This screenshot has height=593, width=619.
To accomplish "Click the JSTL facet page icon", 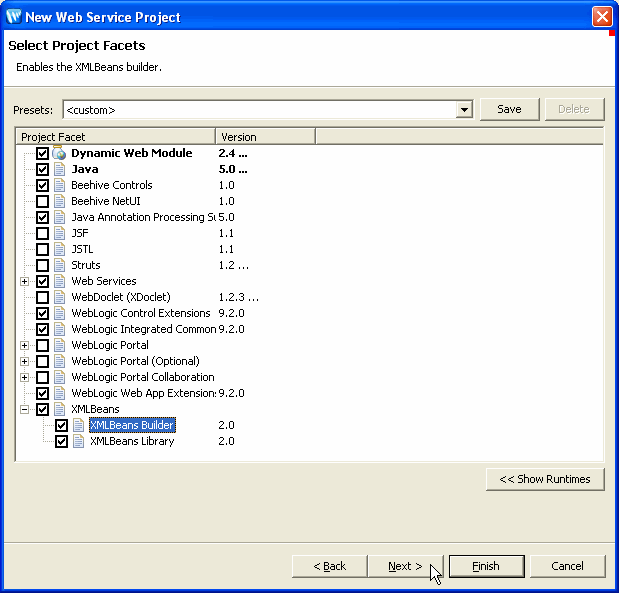I will pyautogui.click(x=60, y=249).
